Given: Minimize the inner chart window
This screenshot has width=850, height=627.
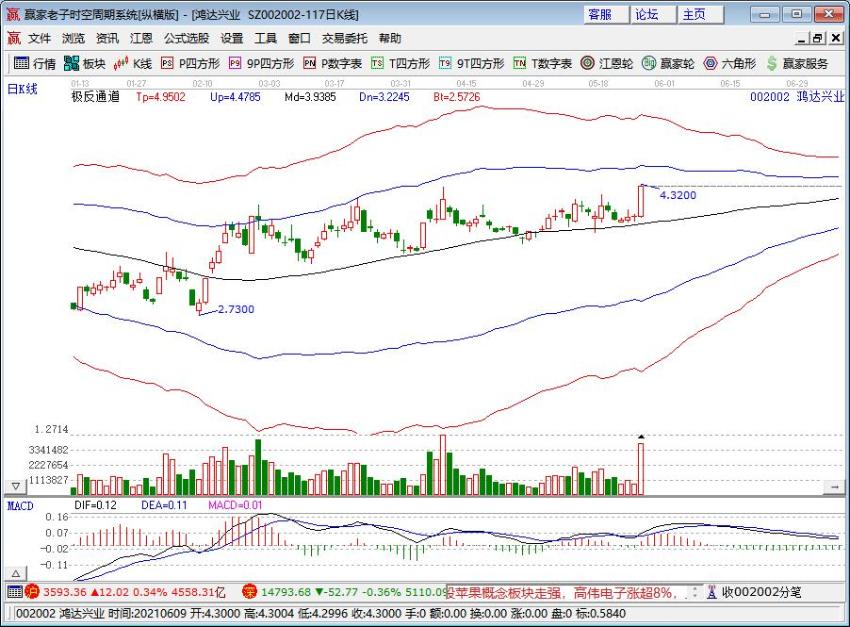Looking at the screenshot, I should 802,38.
